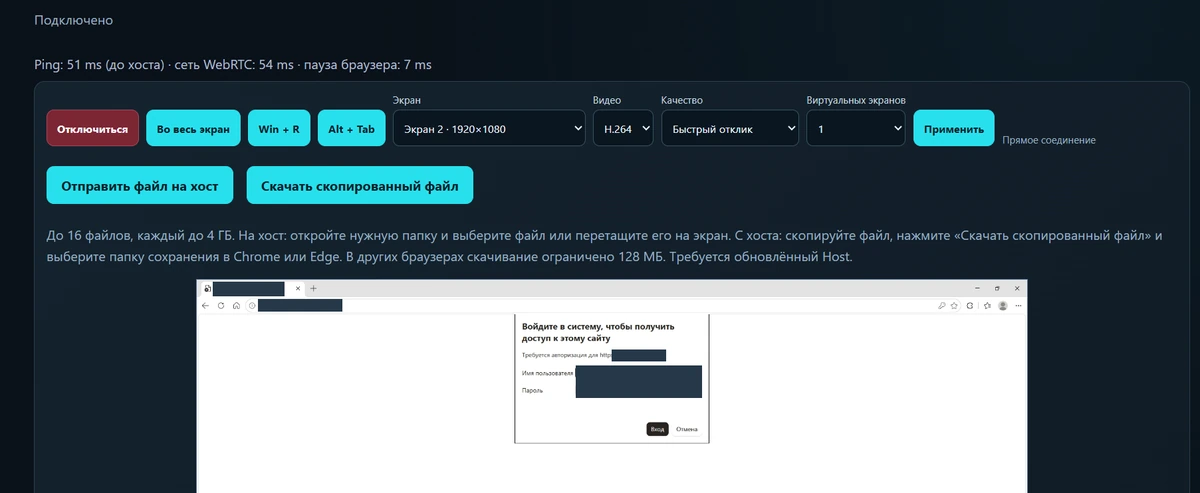Click the Reload icon in the remote browser

point(221,306)
